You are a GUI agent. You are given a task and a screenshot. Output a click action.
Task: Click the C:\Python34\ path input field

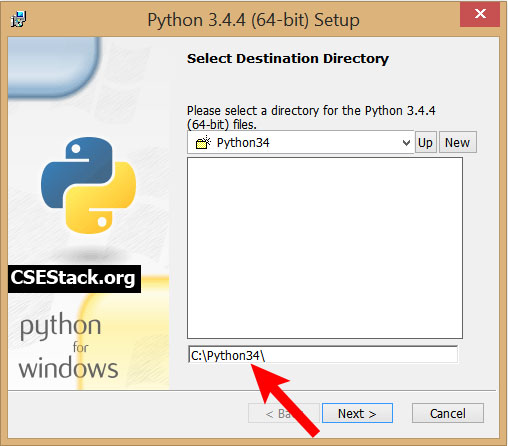click(x=323, y=355)
